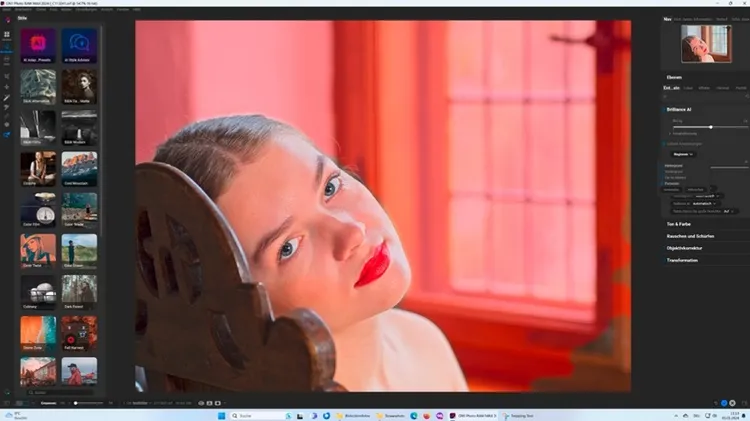Expand the Rauschen und Schärfen section

(x=690, y=236)
